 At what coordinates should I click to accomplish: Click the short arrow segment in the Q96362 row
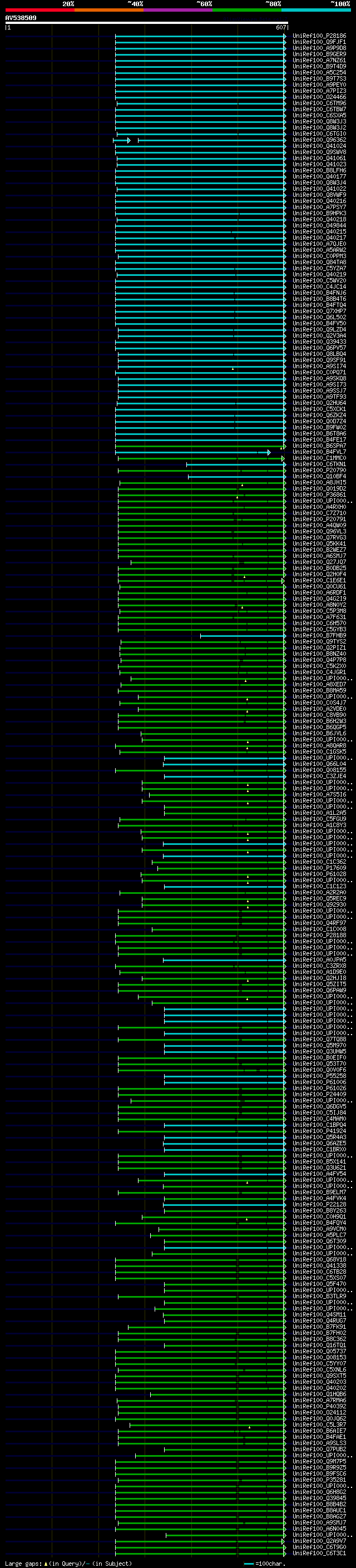pos(122,141)
